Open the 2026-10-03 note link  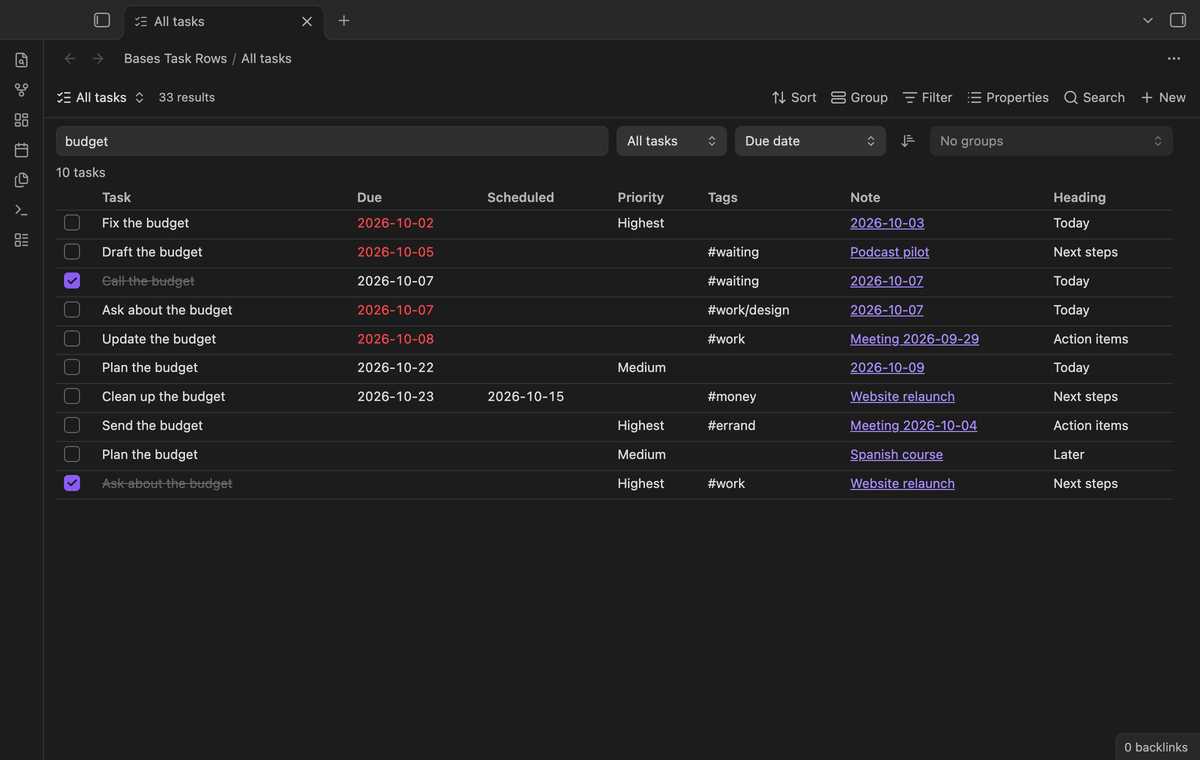(887, 223)
